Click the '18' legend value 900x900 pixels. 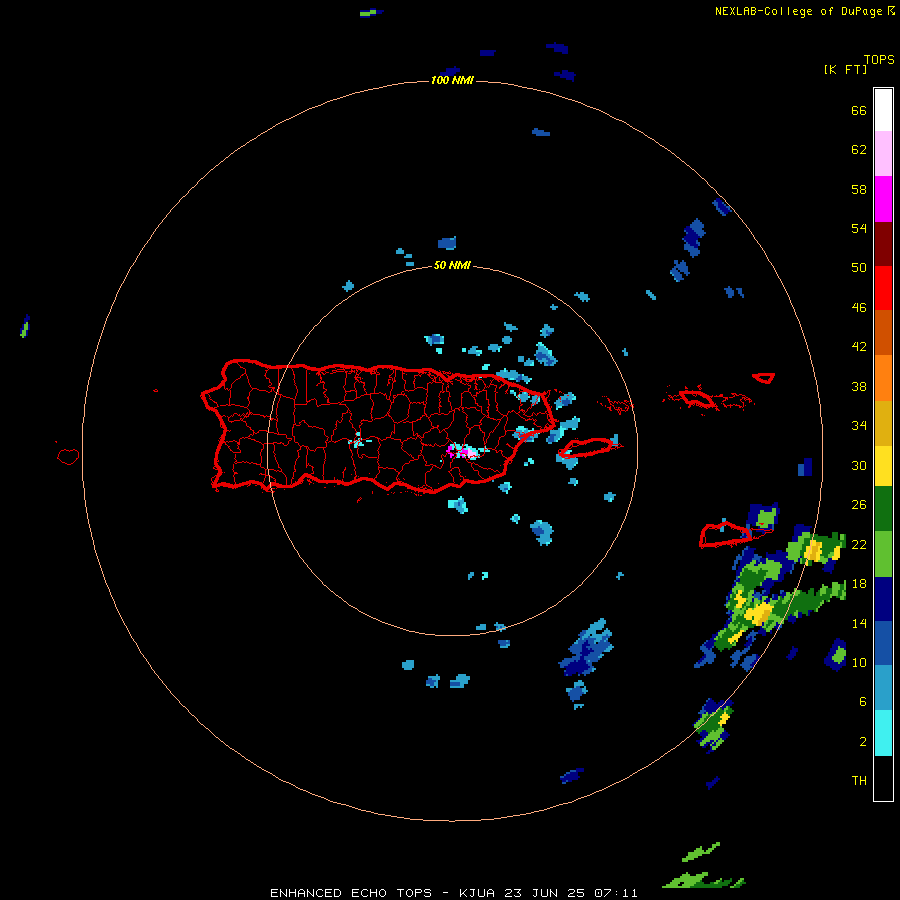click(x=859, y=584)
